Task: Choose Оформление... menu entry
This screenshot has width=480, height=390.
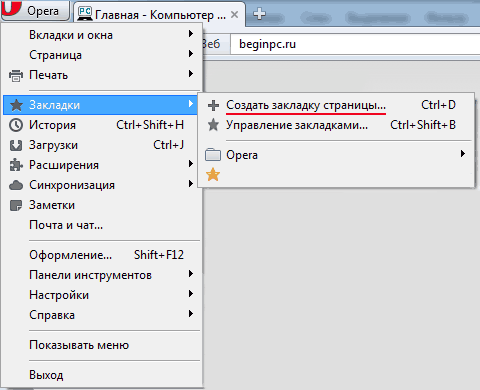Action: coord(102,255)
